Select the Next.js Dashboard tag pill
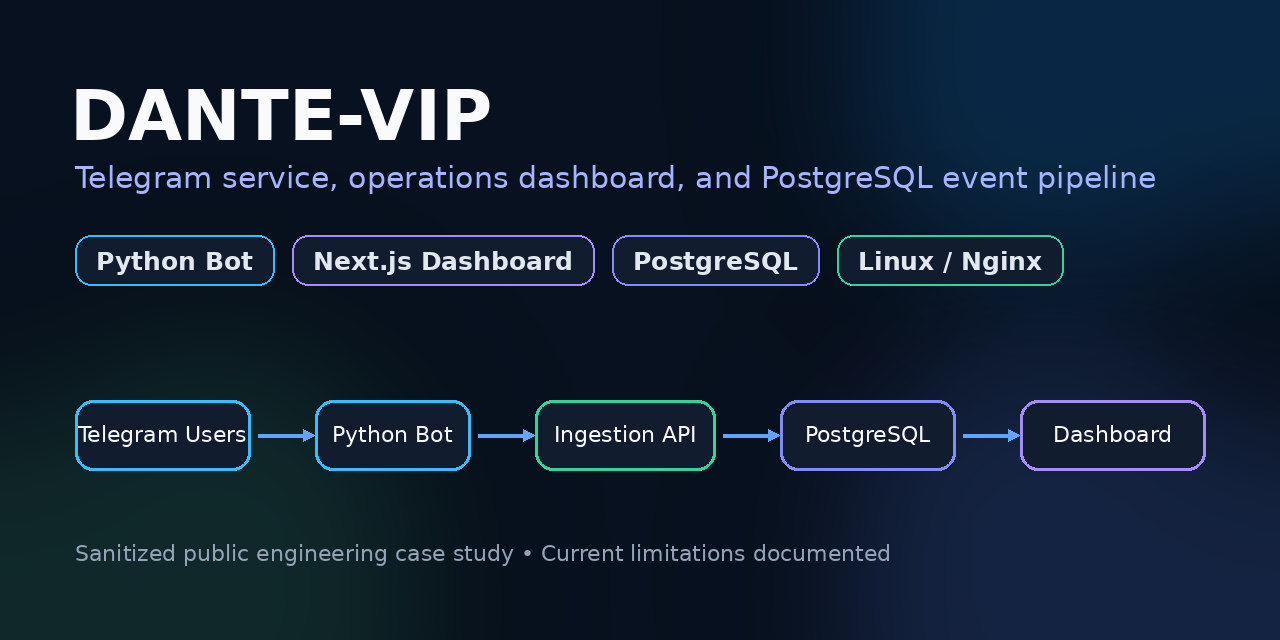The width and height of the screenshot is (1280, 640). 443,261
